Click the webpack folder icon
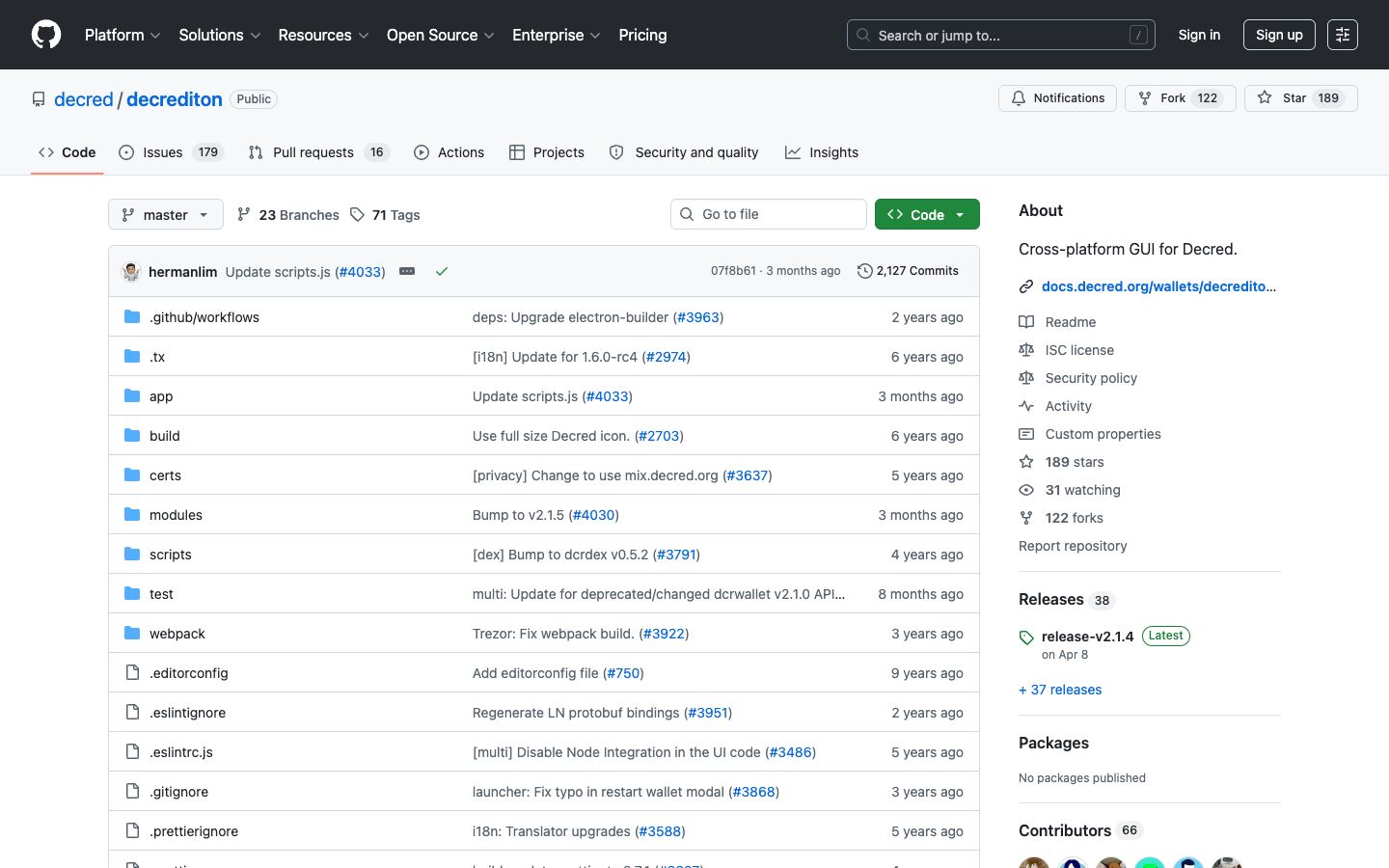1389x868 pixels. (133, 633)
